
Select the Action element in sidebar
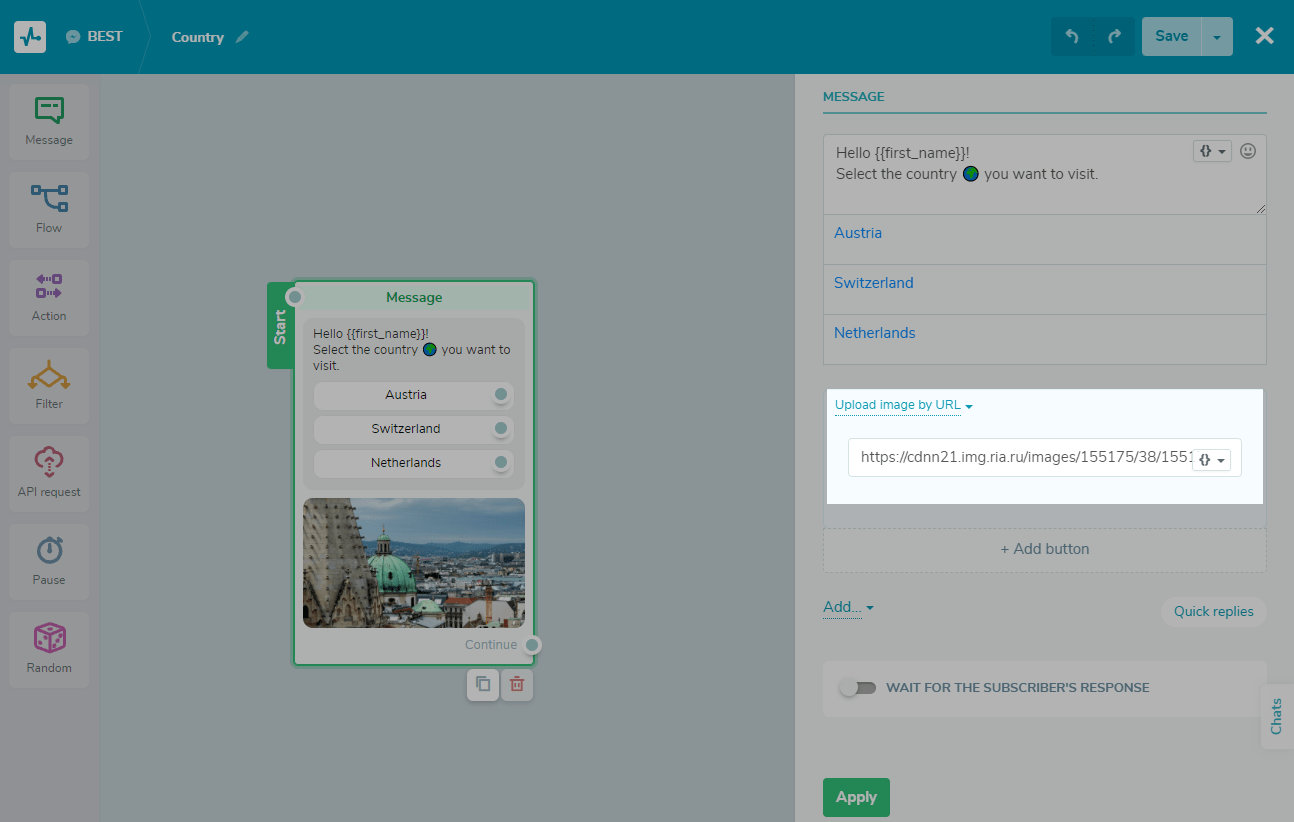click(49, 297)
